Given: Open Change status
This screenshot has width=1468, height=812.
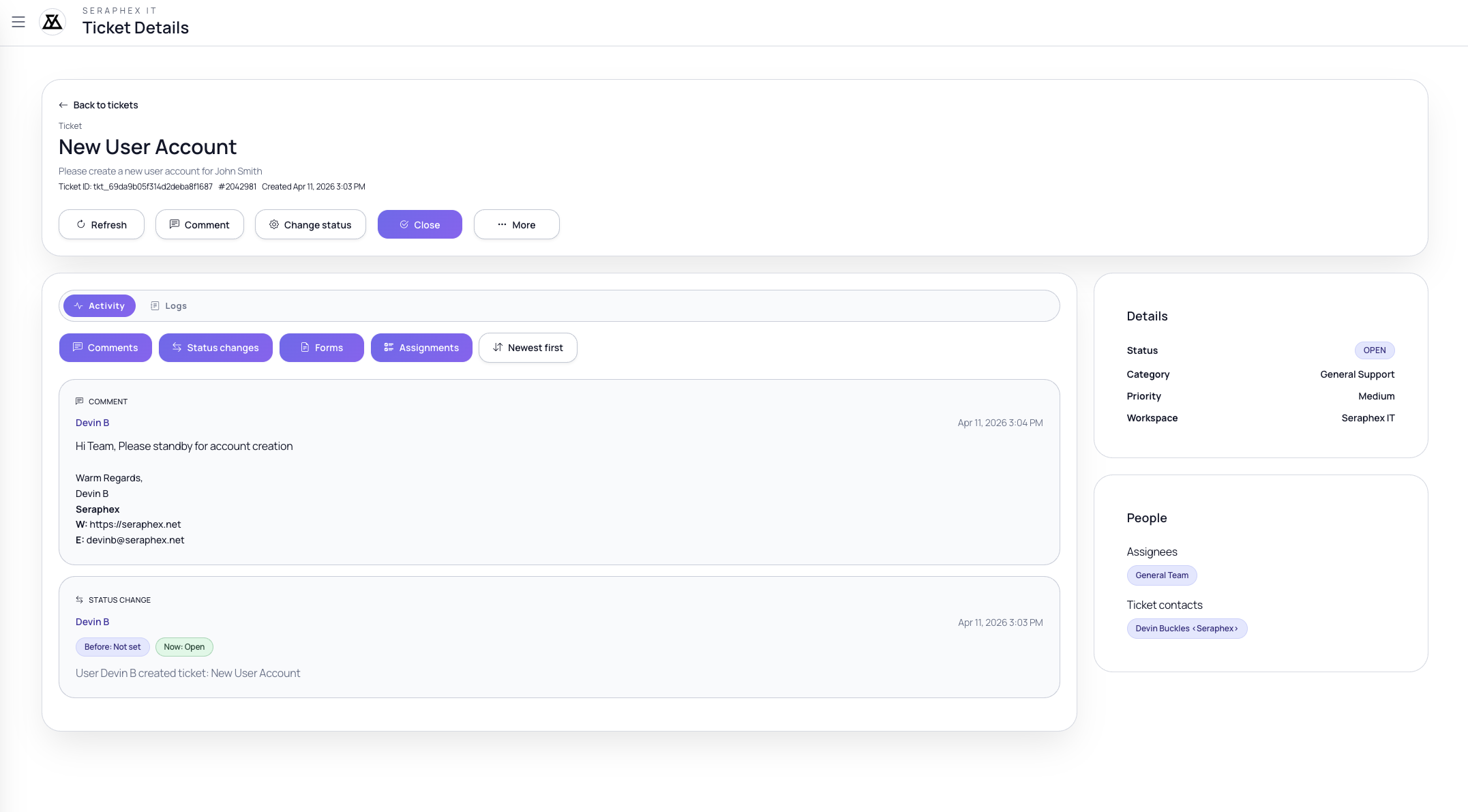Looking at the screenshot, I should [310, 224].
